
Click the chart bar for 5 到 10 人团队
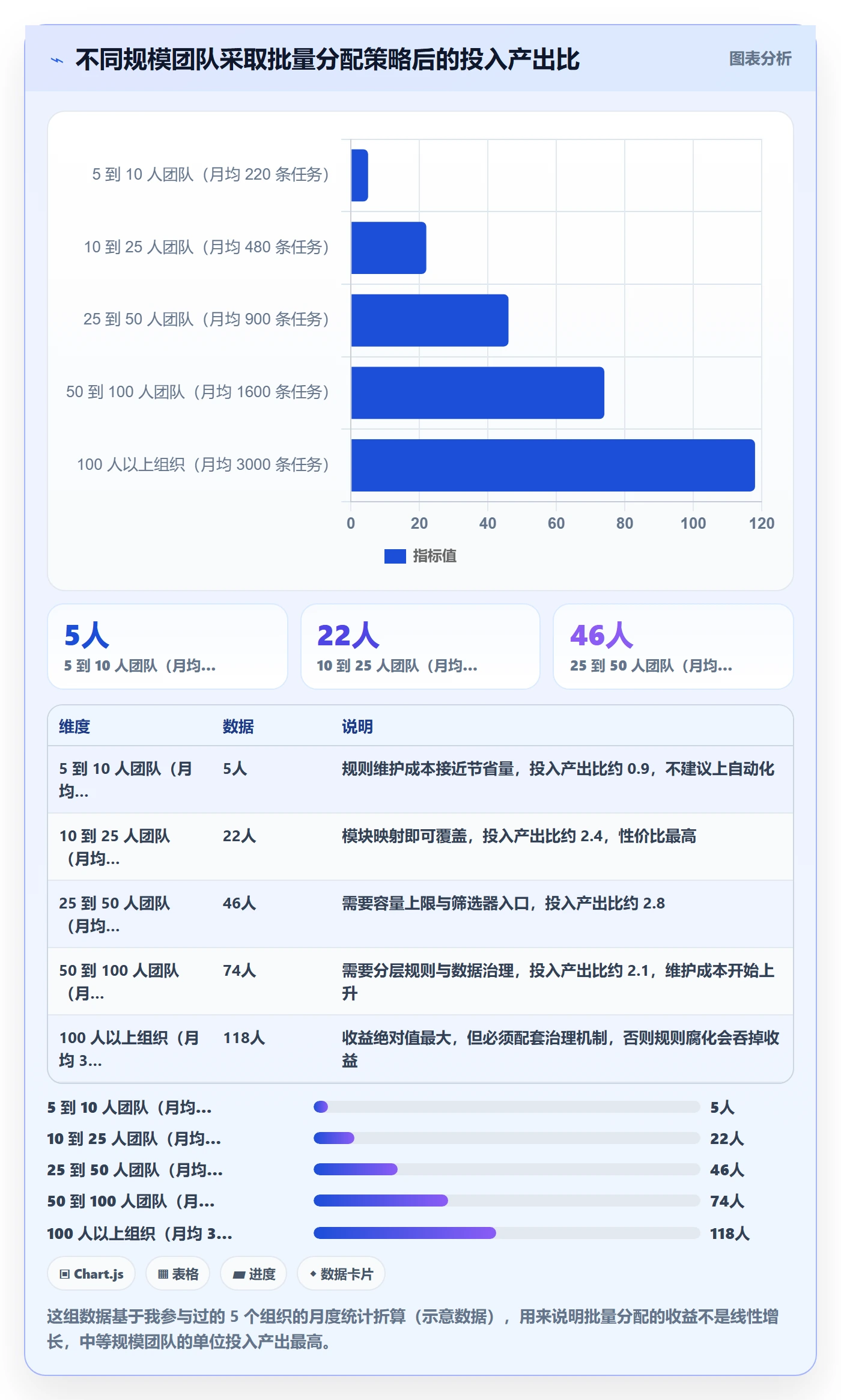[x=359, y=175]
